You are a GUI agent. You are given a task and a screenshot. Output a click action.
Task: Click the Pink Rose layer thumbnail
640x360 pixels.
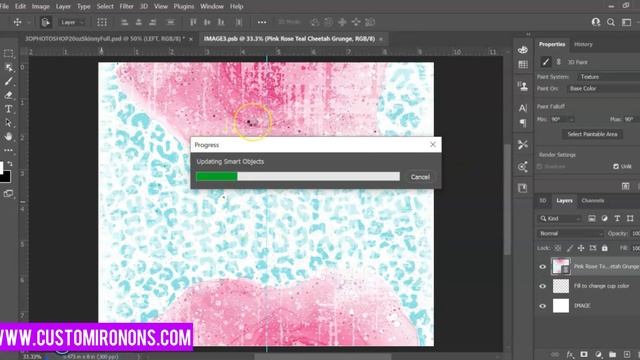point(561,266)
